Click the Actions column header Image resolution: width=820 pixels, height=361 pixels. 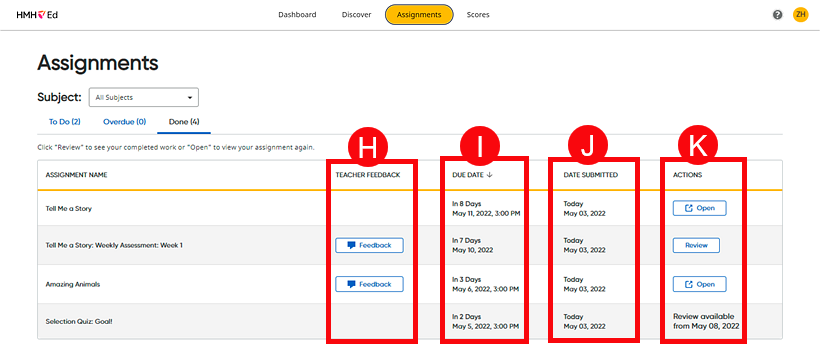[687, 175]
